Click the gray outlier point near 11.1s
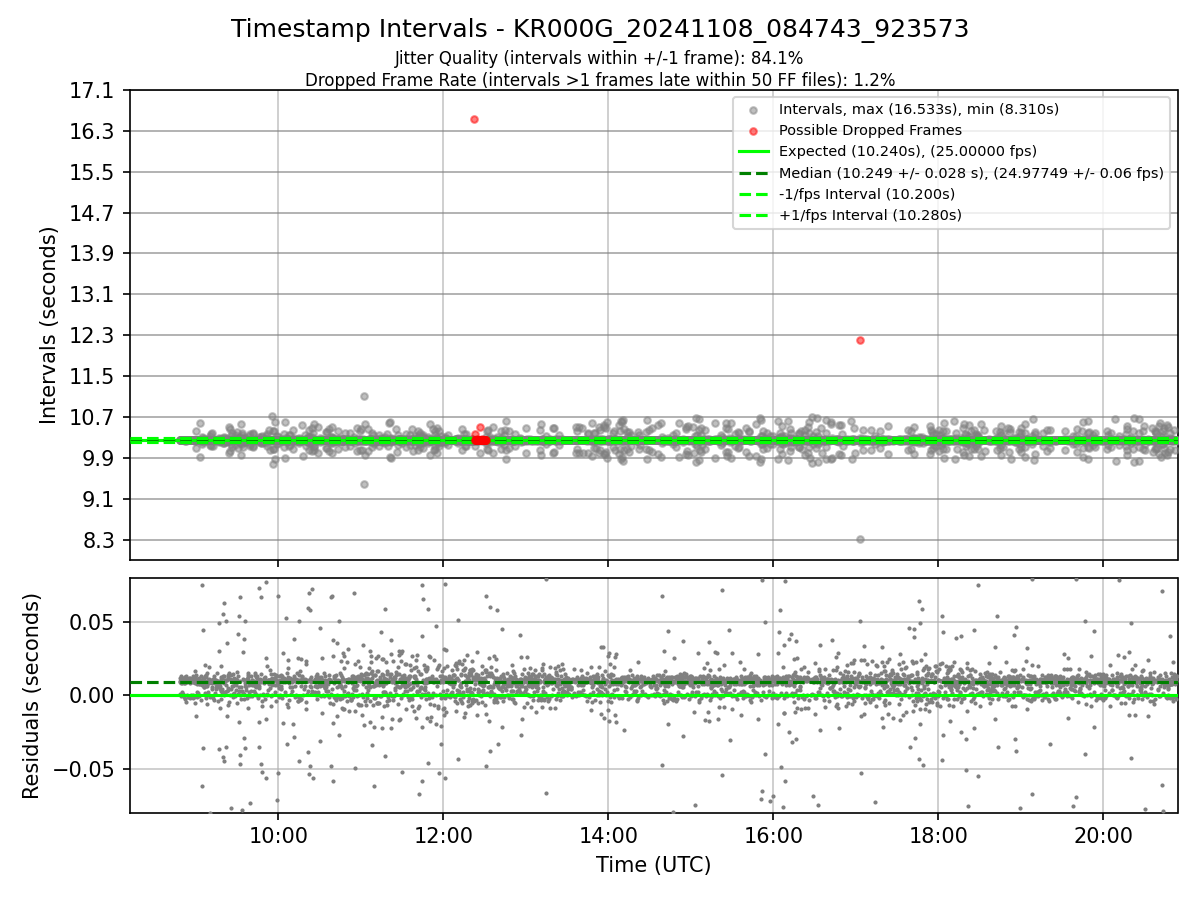Viewport: 1200px width, 900px height. pos(364,396)
